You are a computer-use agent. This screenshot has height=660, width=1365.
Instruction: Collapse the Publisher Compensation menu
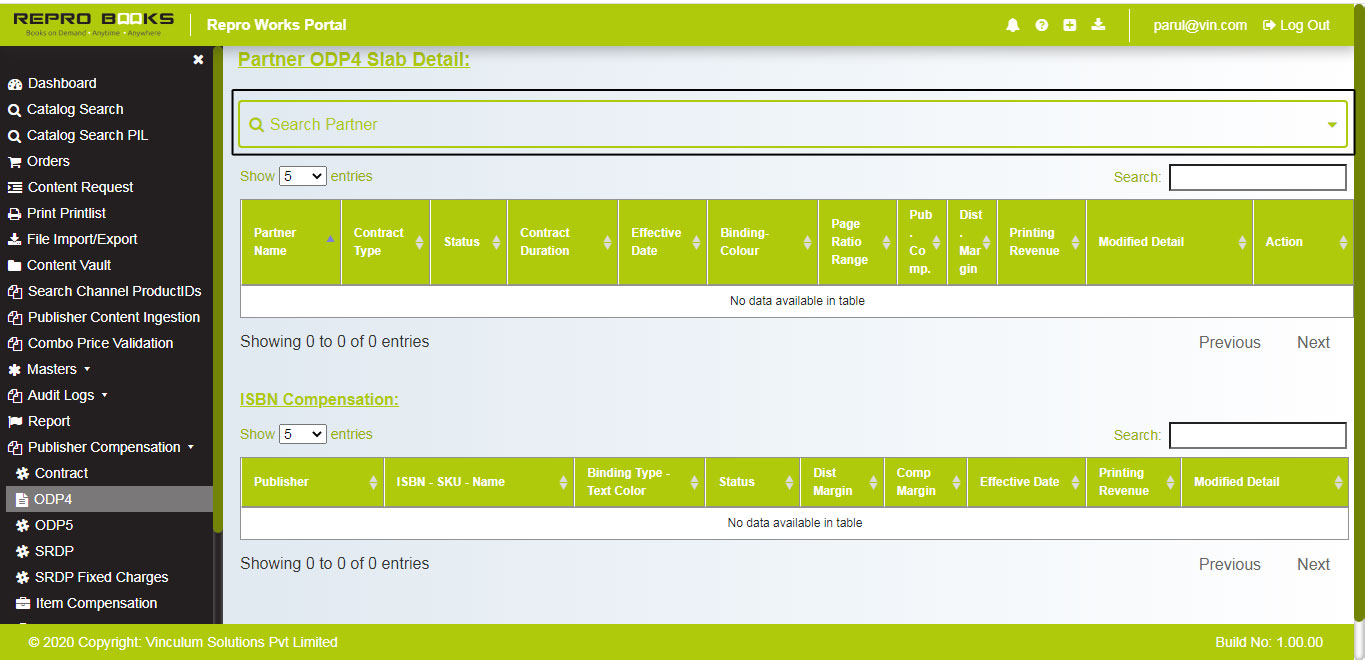pyautogui.click(x=110, y=448)
